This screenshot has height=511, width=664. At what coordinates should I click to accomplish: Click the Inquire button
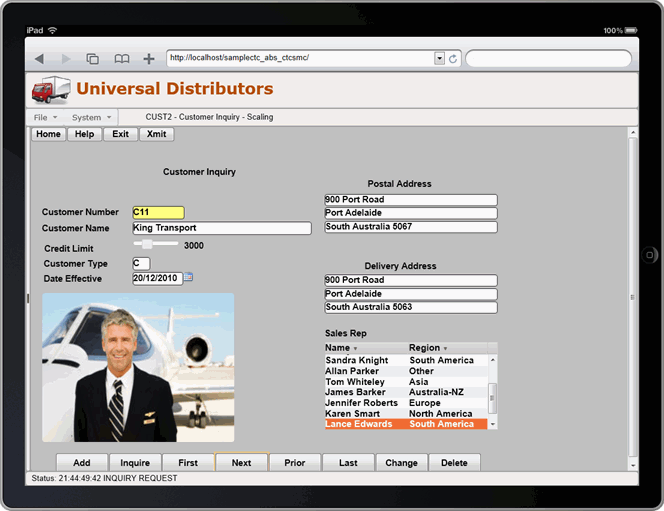135,463
